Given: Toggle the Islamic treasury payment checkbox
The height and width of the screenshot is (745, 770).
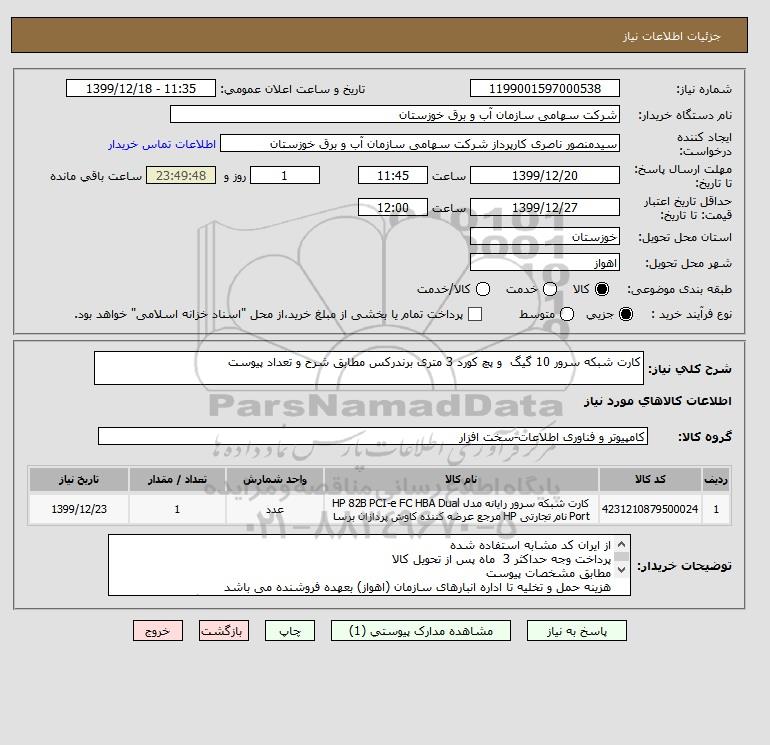Looking at the screenshot, I should click(475, 314).
